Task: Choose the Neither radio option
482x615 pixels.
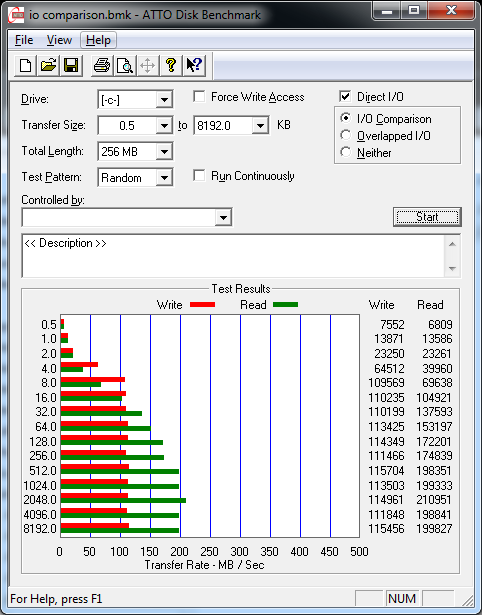Action: point(346,152)
